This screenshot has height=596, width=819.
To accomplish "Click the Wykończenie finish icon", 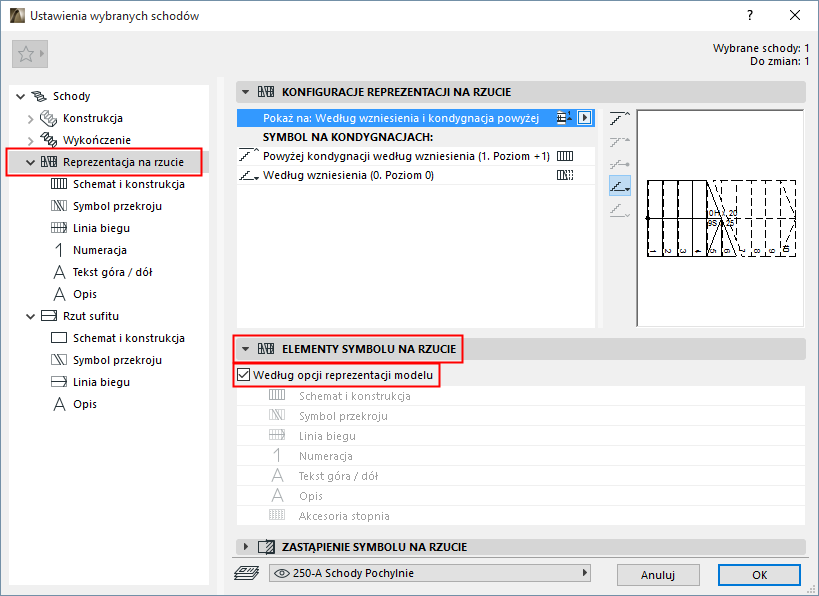I will coord(49,140).
